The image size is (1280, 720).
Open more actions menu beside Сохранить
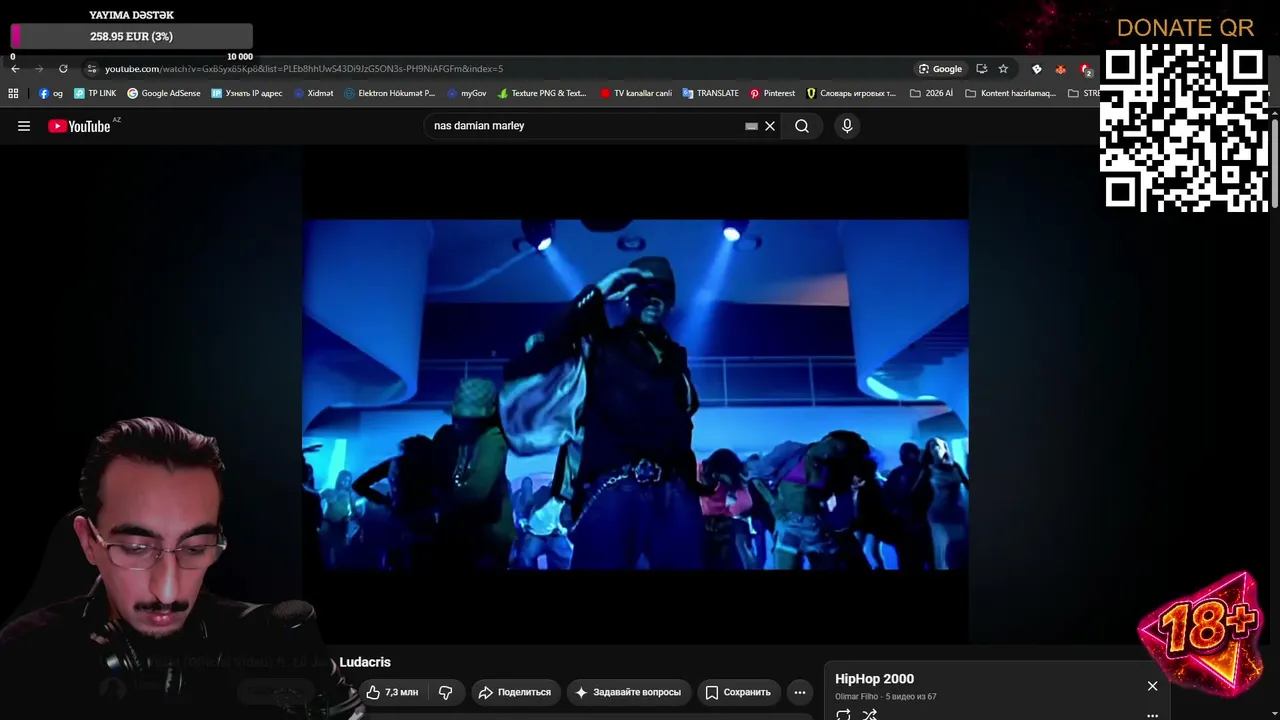800,692
